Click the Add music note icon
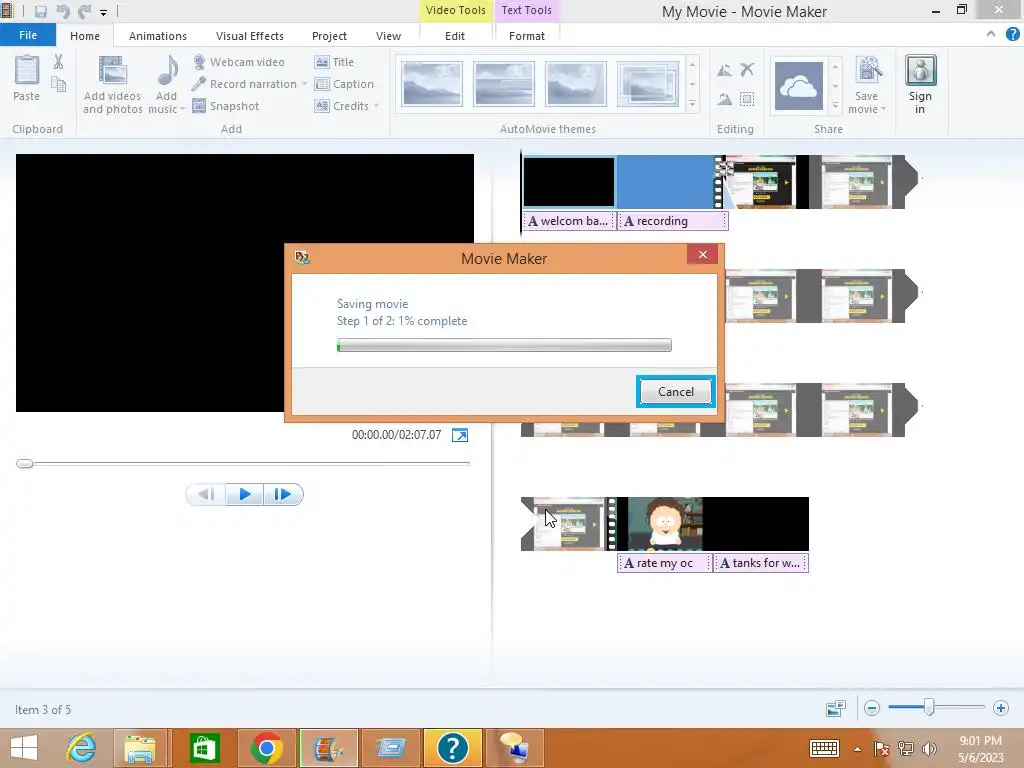 click(x=168, y=71)
